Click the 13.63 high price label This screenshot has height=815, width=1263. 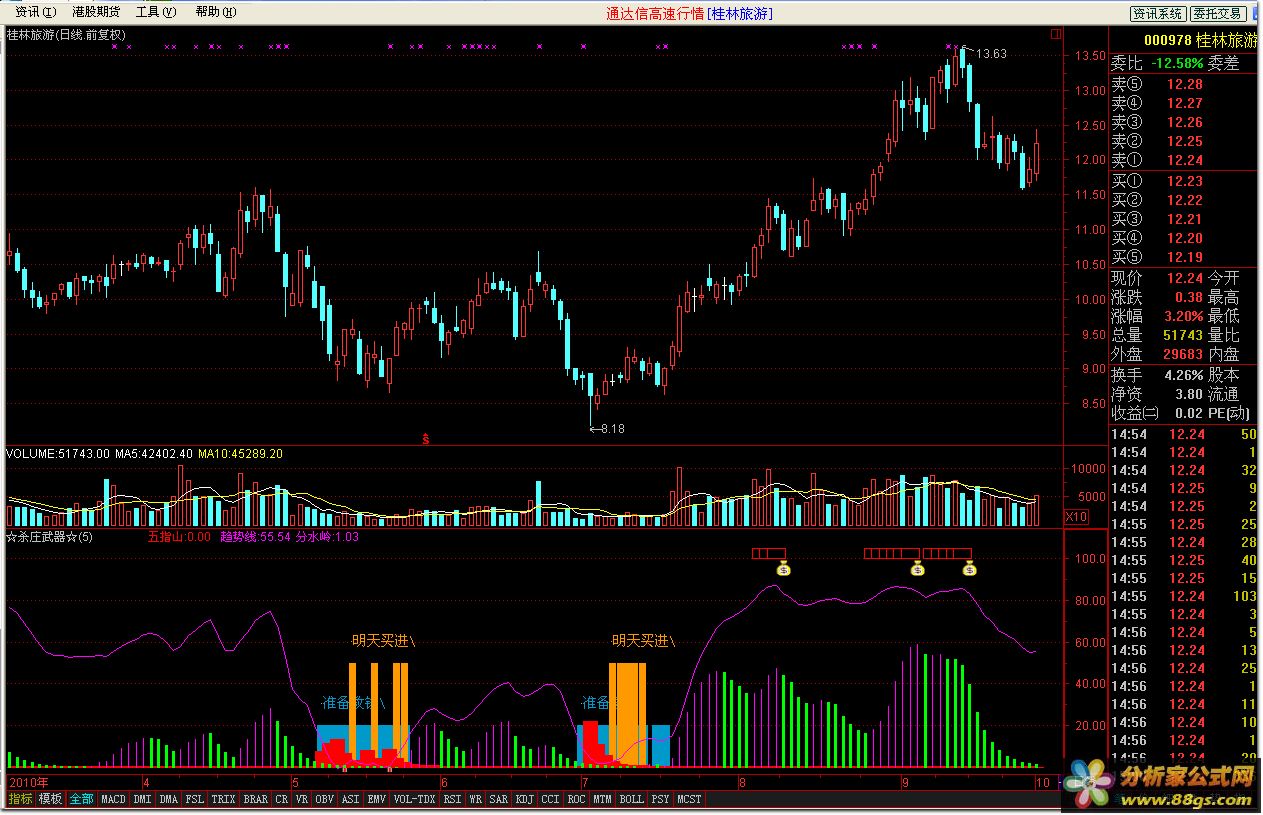pos(992,54)
